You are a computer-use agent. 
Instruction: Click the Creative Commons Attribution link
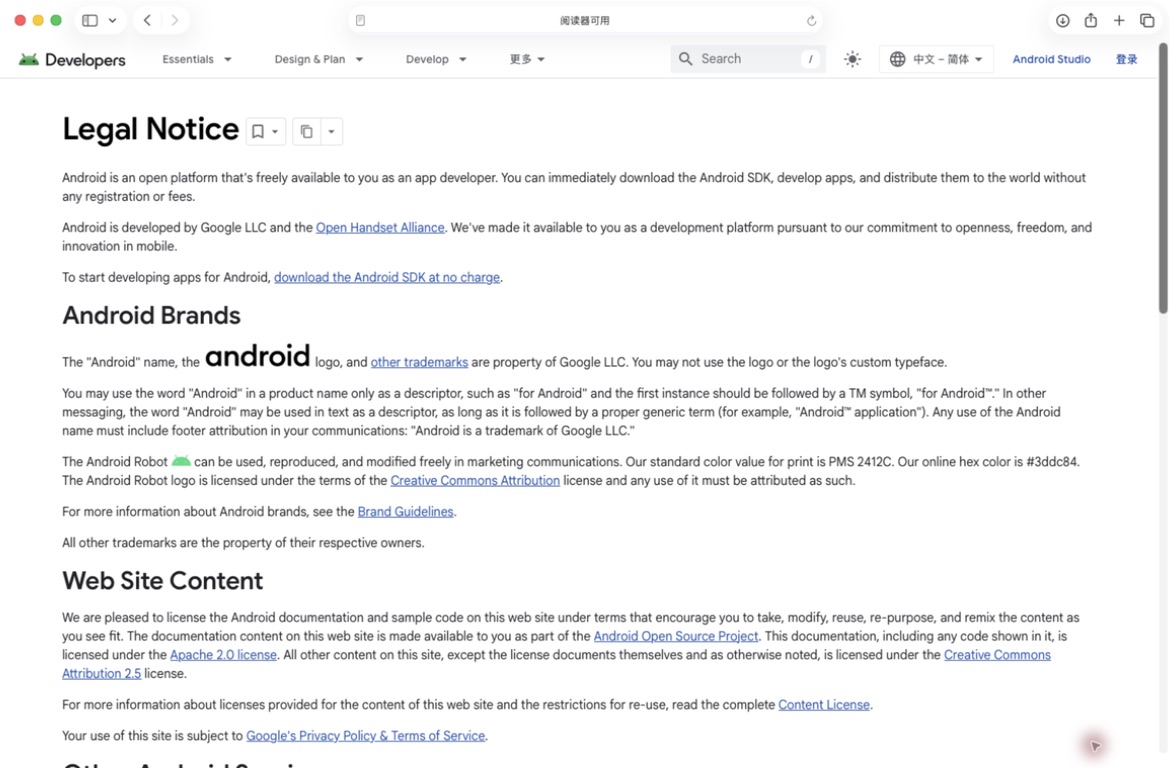[475, 481]
